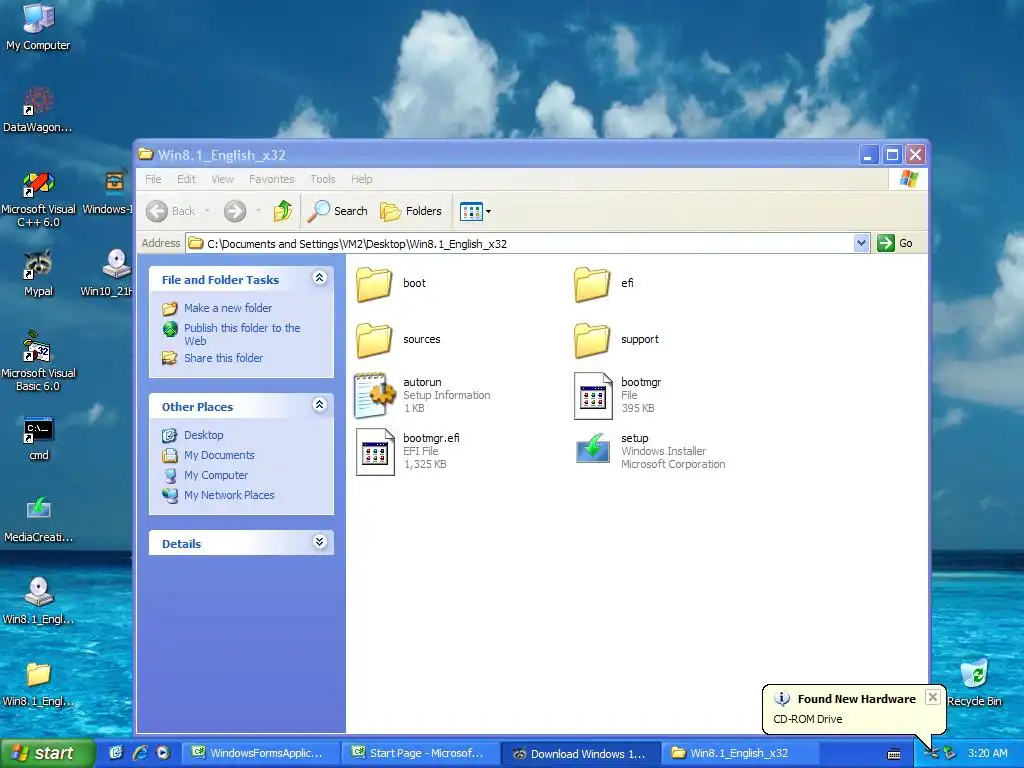The width and height of the screenshot is (1024, 768).
Task: Open Back history dropdown arrow
Action: tap(207, 211)
